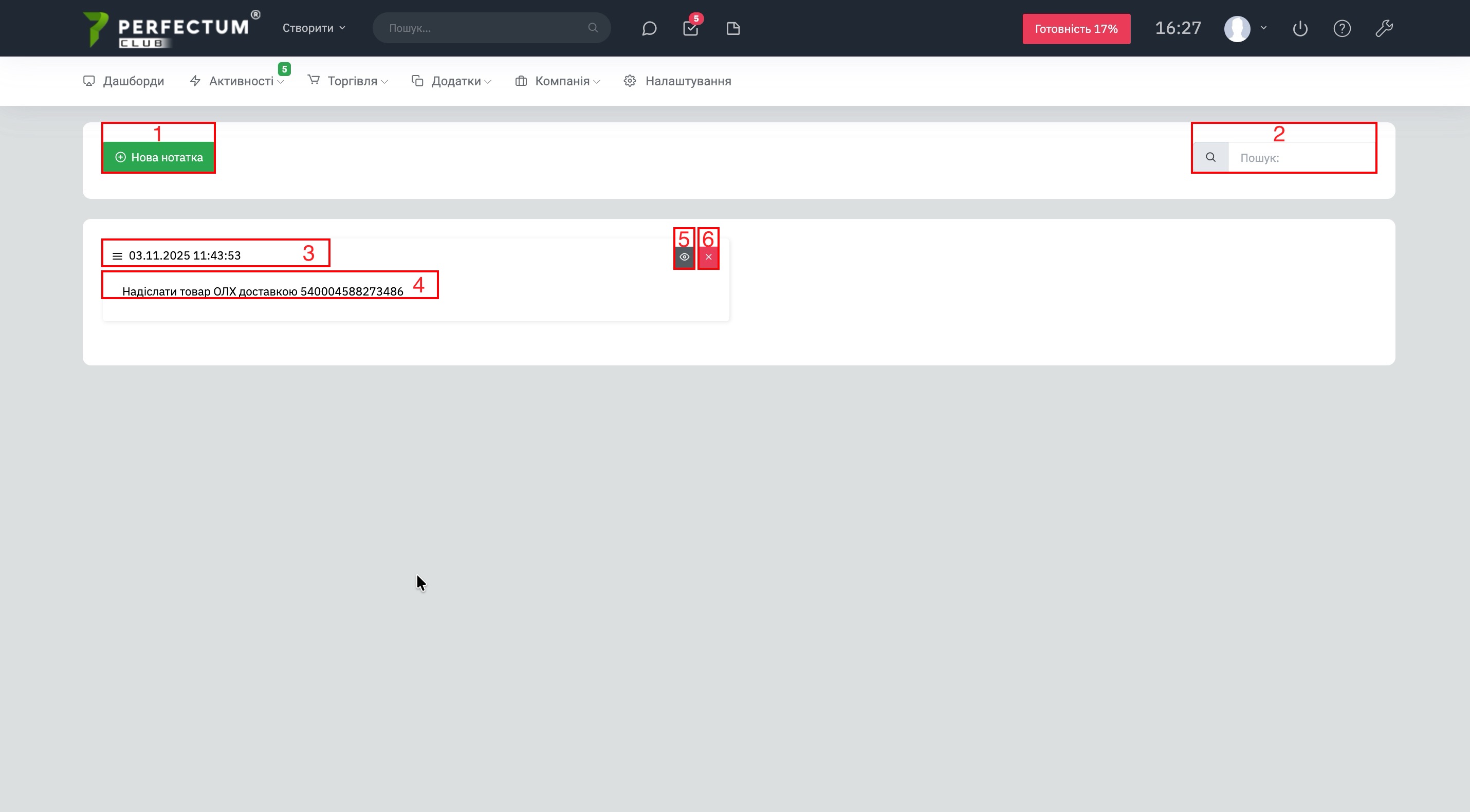Screen dimensions: 1470x812
Task: Expand the Створити dropdown
Action: tap(314, 28)
